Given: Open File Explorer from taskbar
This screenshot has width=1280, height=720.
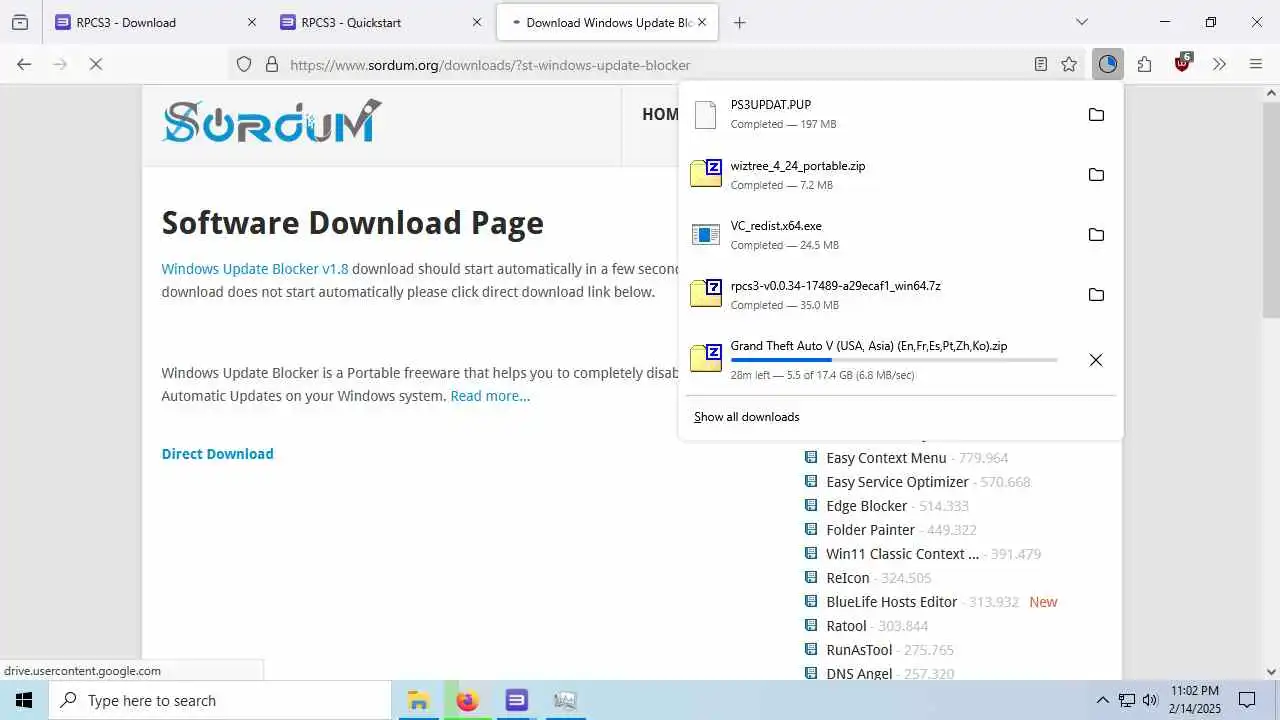Looking at the screenshot, I should point(418,700).
